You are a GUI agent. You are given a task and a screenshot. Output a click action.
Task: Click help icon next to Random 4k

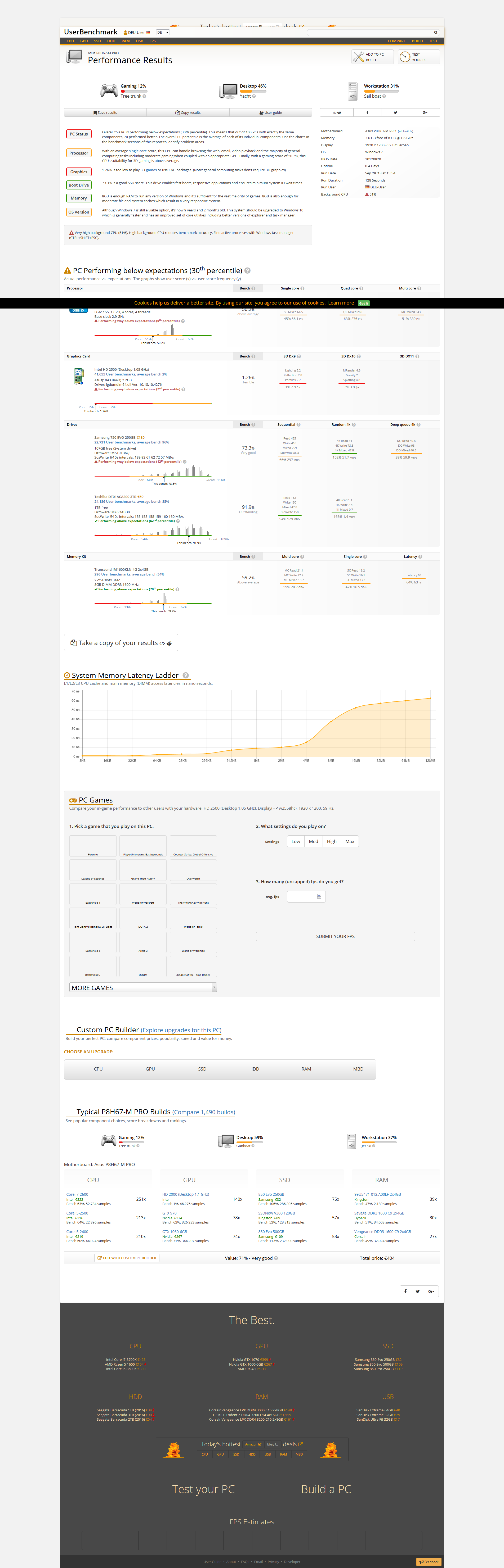pyautogui.click(x=354, y=425)
